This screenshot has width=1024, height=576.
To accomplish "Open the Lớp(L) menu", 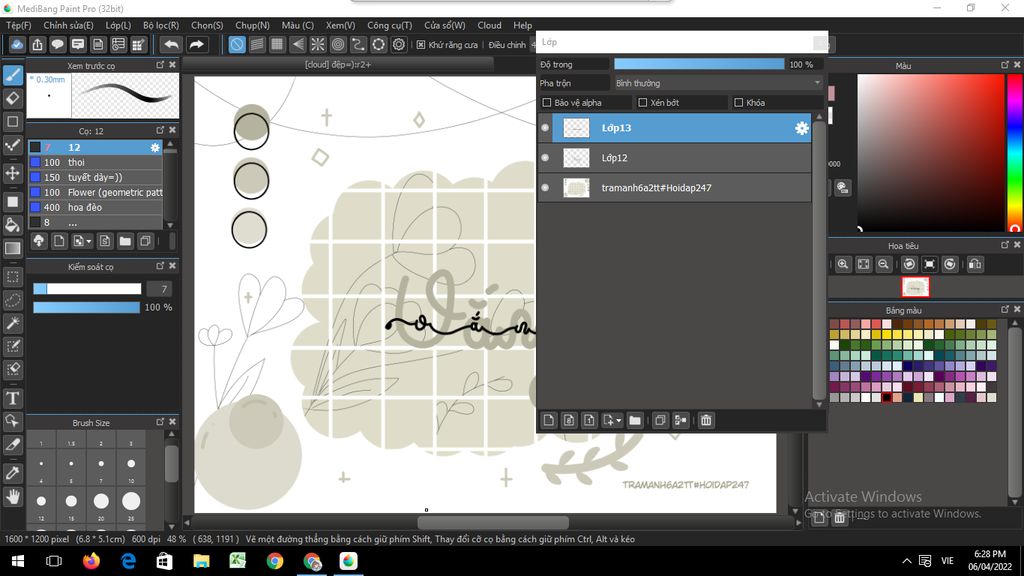I will pos(118,25).
